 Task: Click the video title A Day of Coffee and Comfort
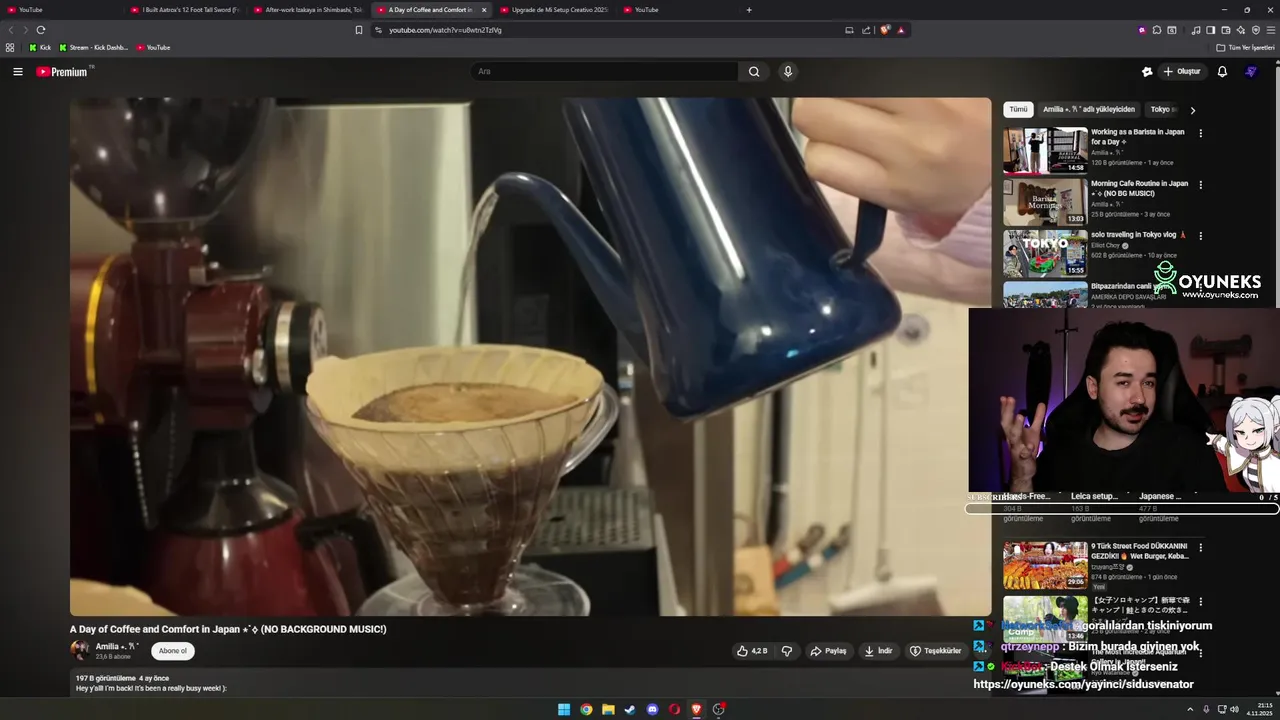pyautogui.click(x=228, y=629)
